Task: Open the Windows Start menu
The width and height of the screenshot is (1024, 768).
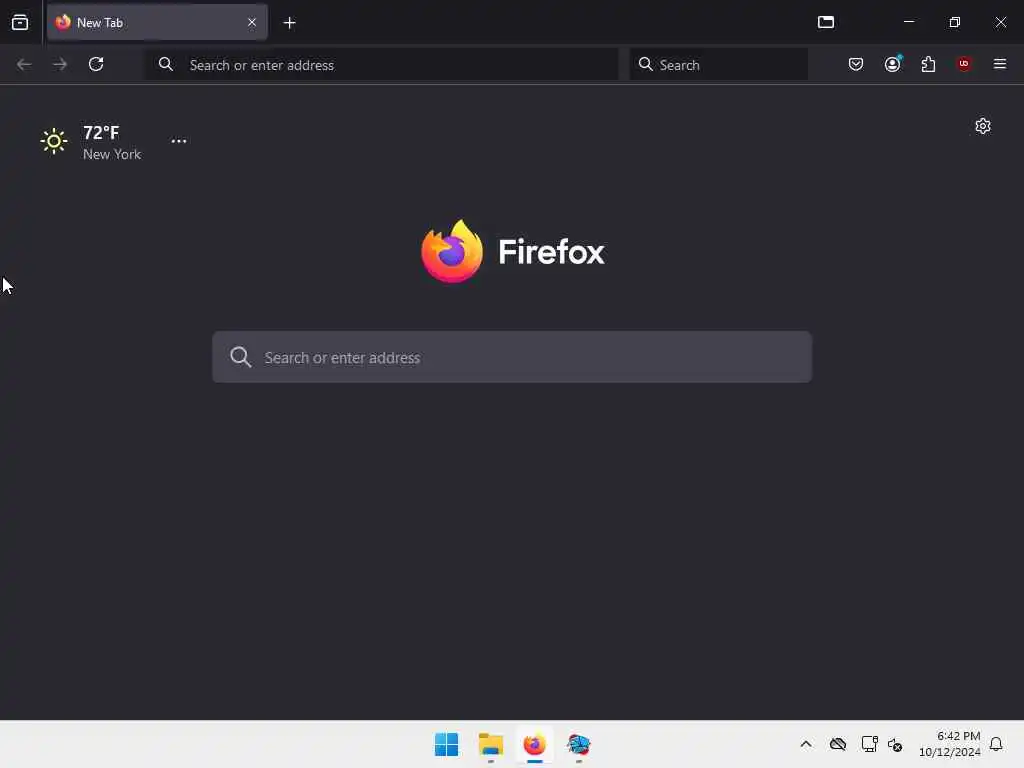Action: pos(447,744)
